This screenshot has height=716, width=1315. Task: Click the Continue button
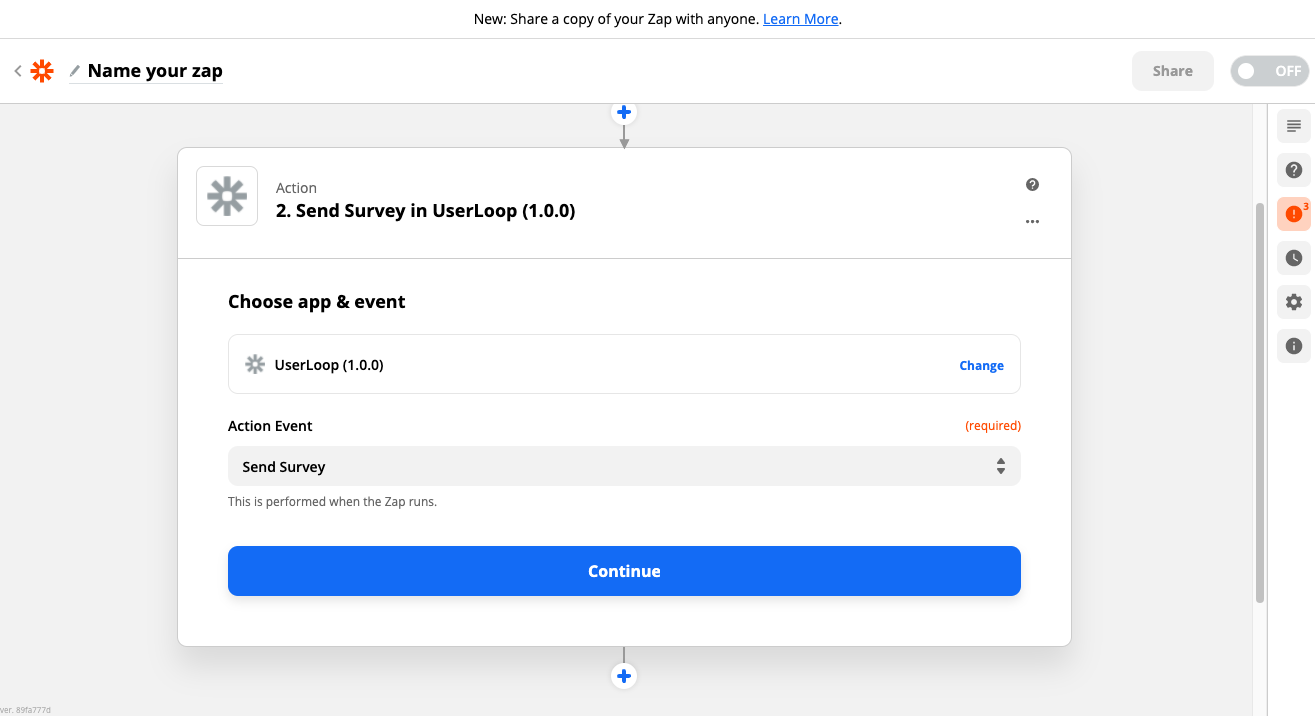click(624, 571)
